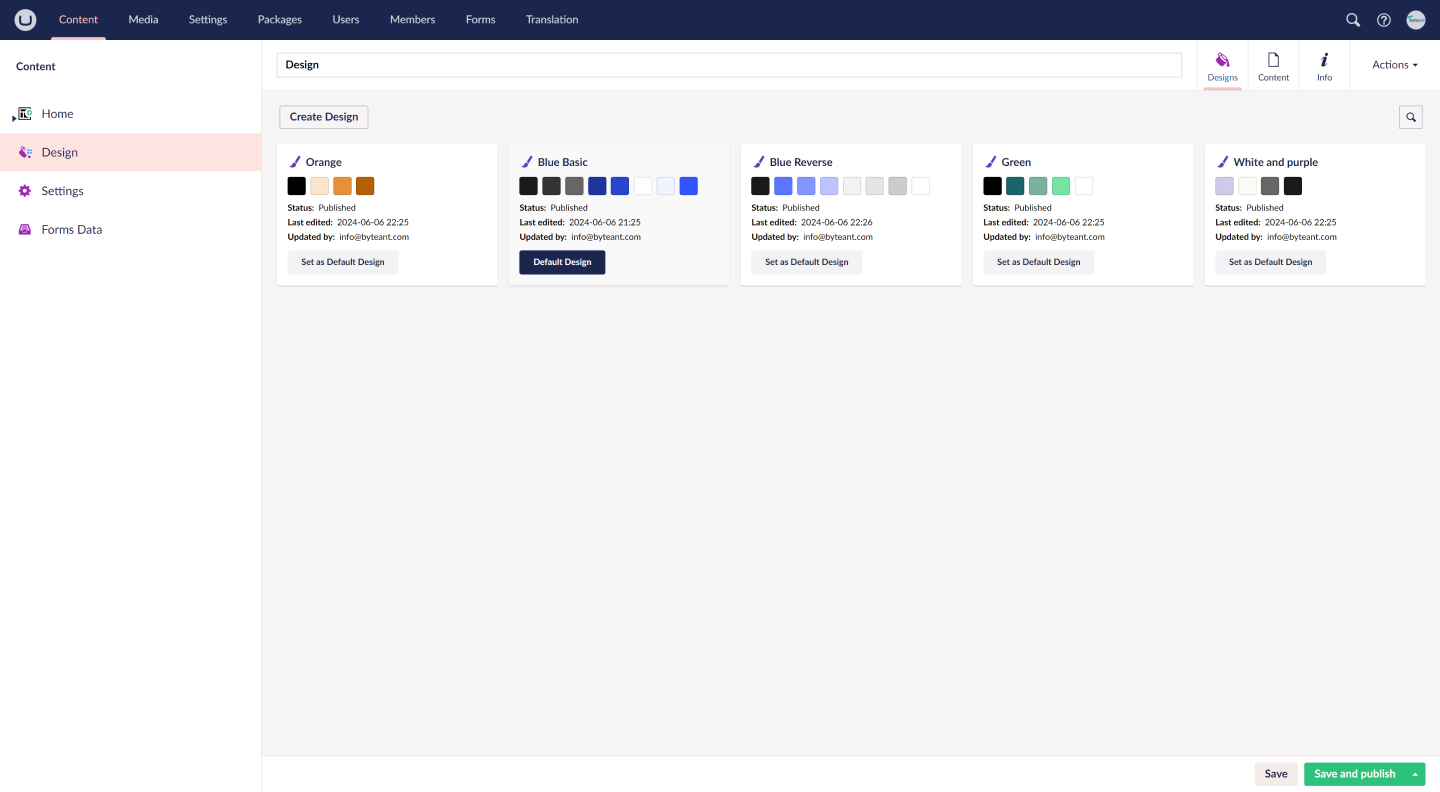Click the magnifier icon above the design cards
The height and width of the screenshot is (792, 1440).
point(1410,117)
